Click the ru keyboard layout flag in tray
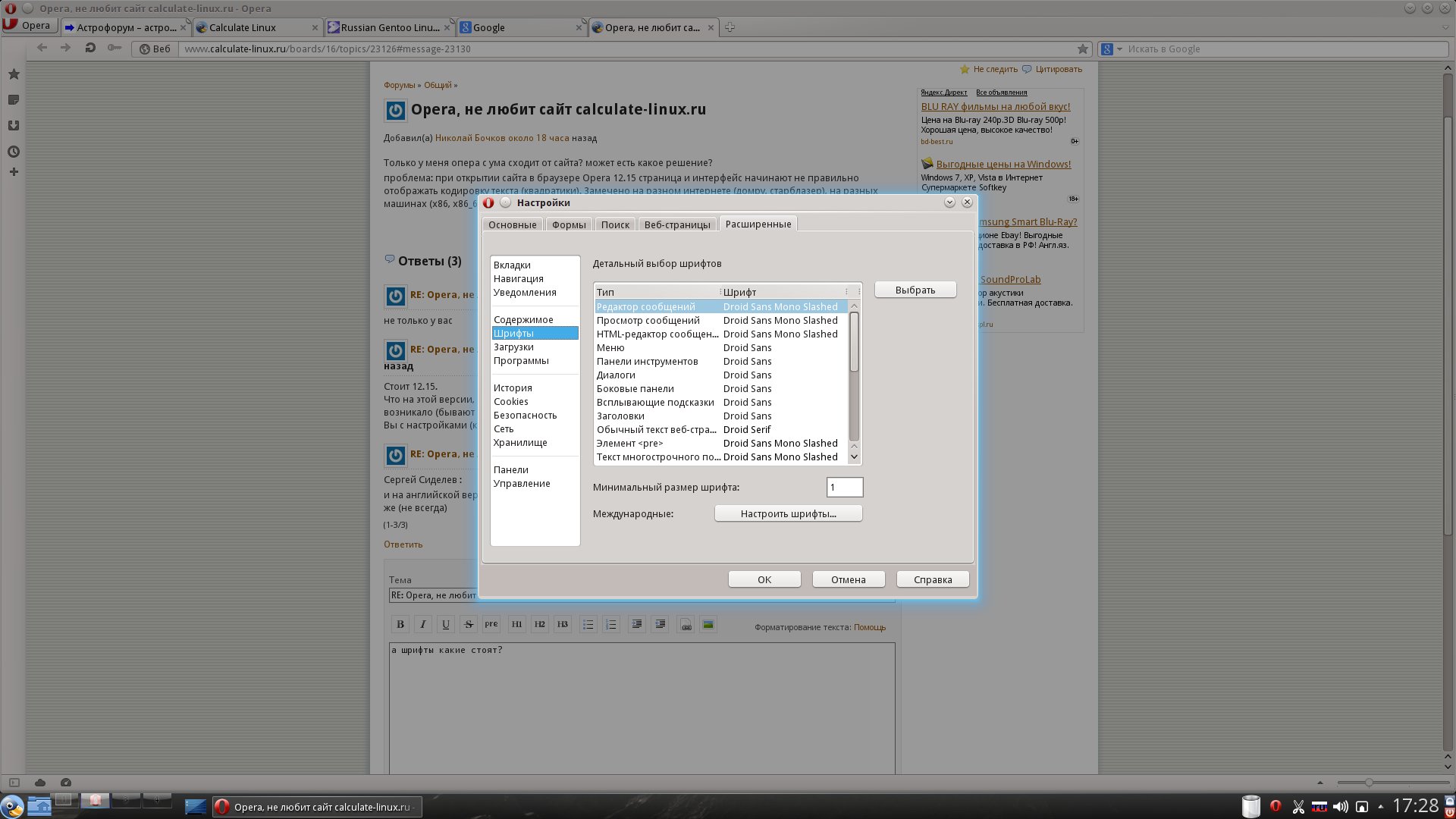The height and width of the screenshot is (819, 1456). click(1319, 806)
